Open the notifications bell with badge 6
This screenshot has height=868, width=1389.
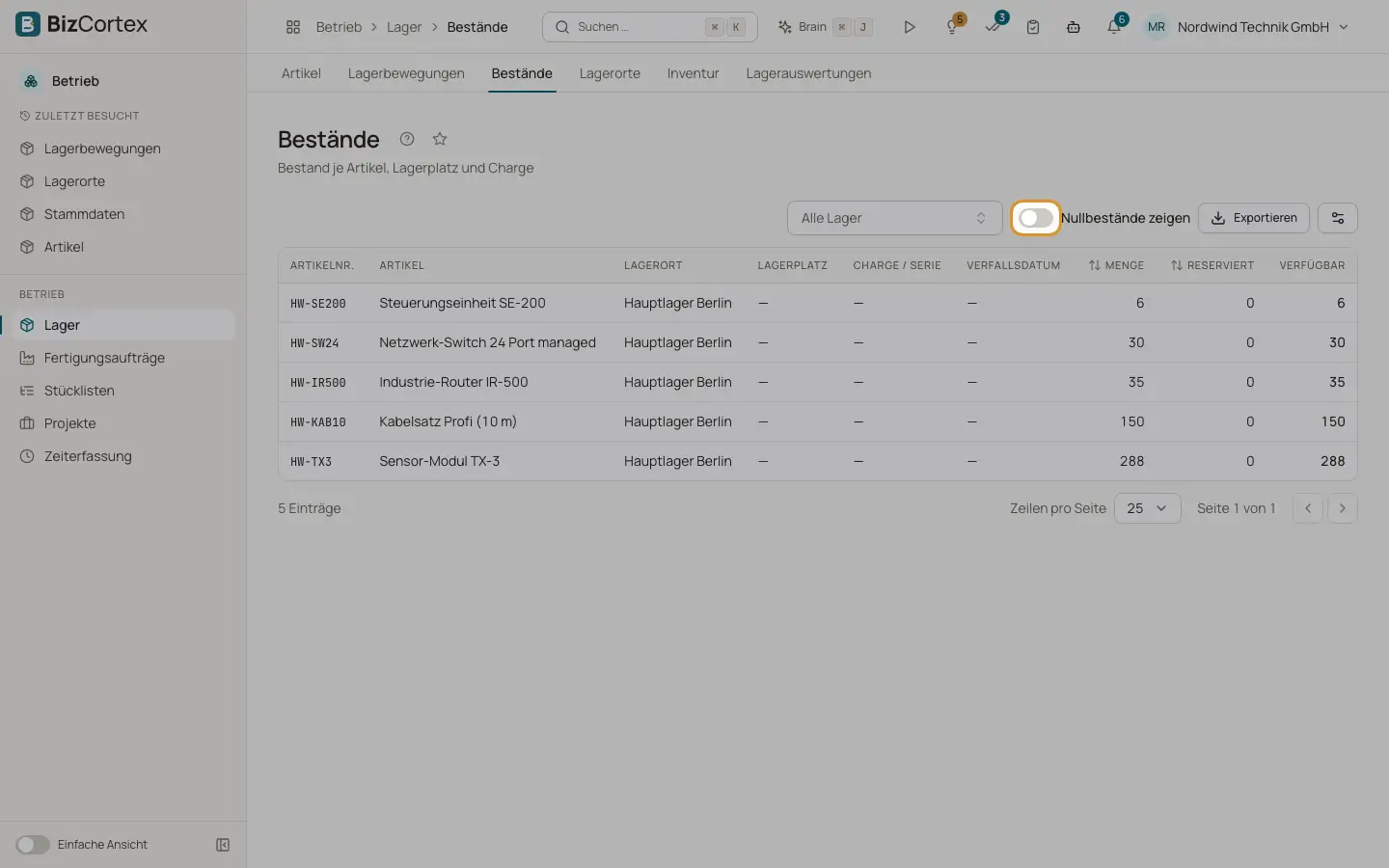click(x=1114, y=27)
